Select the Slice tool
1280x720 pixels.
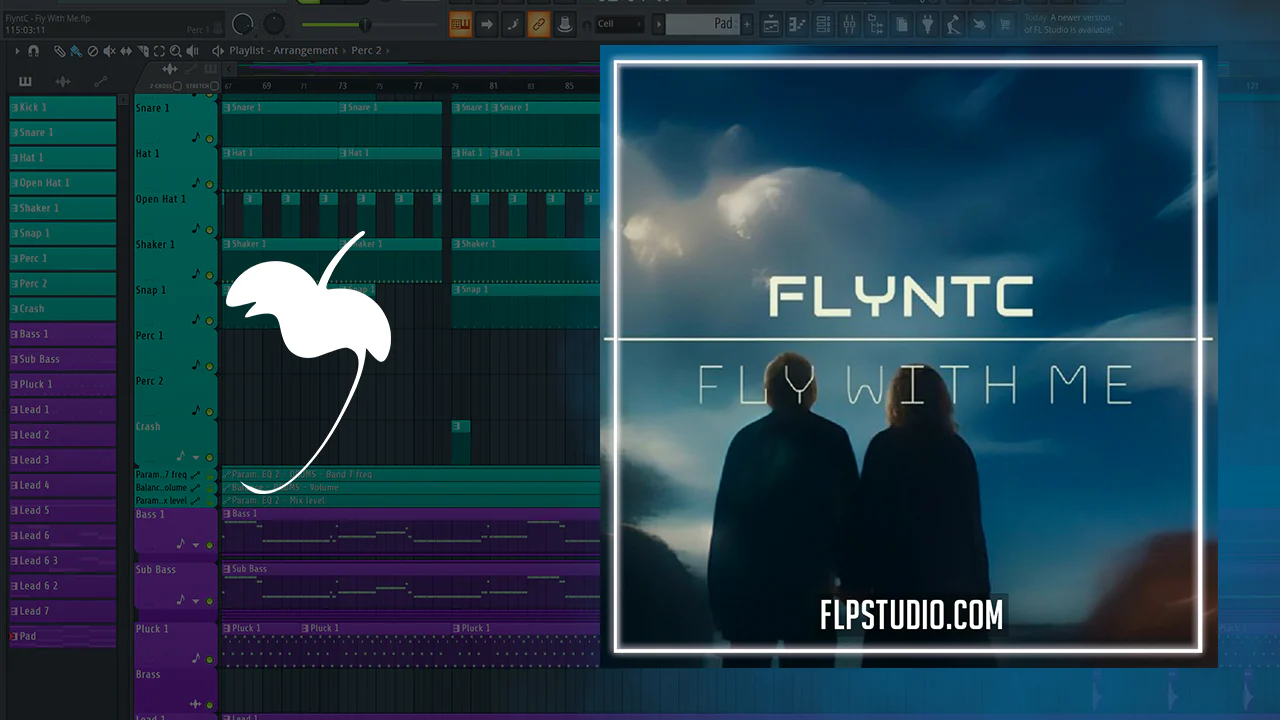point(143,50)
